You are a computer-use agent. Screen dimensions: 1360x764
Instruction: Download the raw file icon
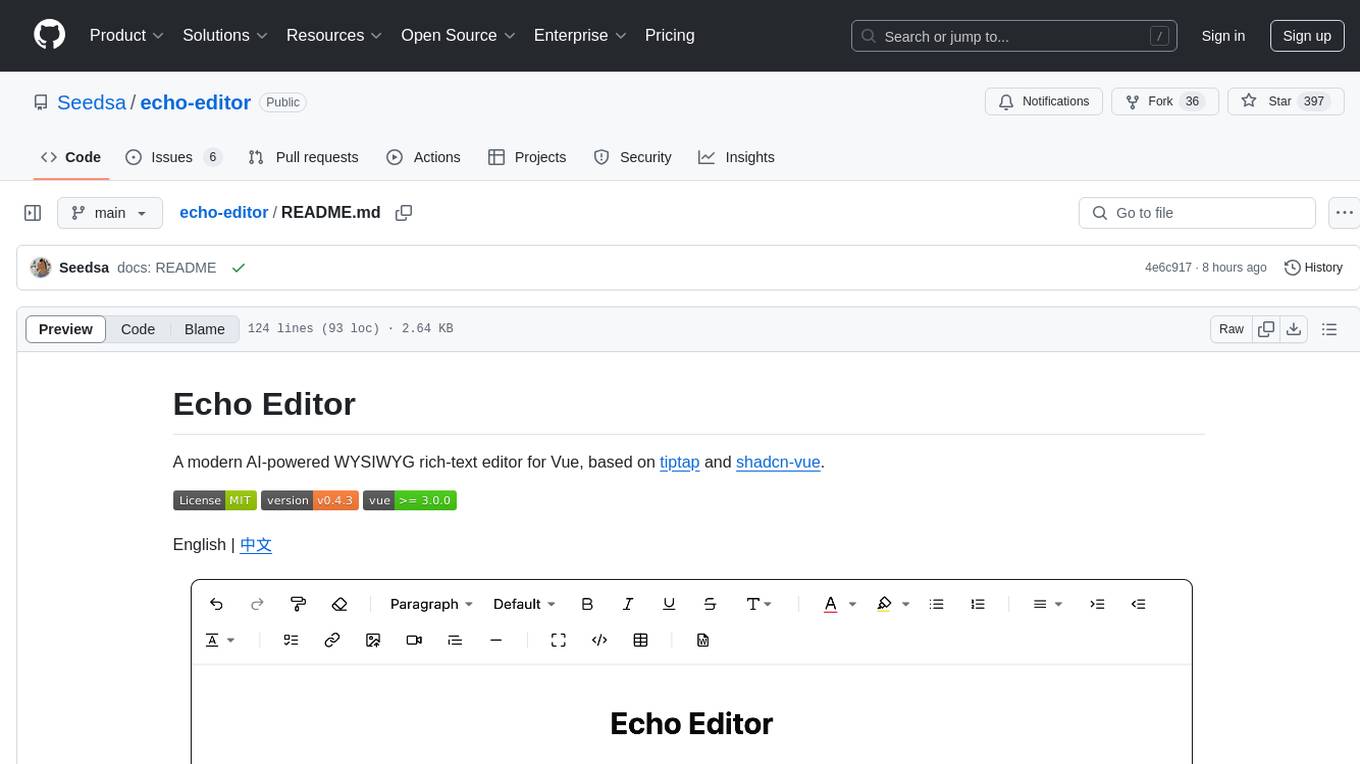click(1293, 329)
